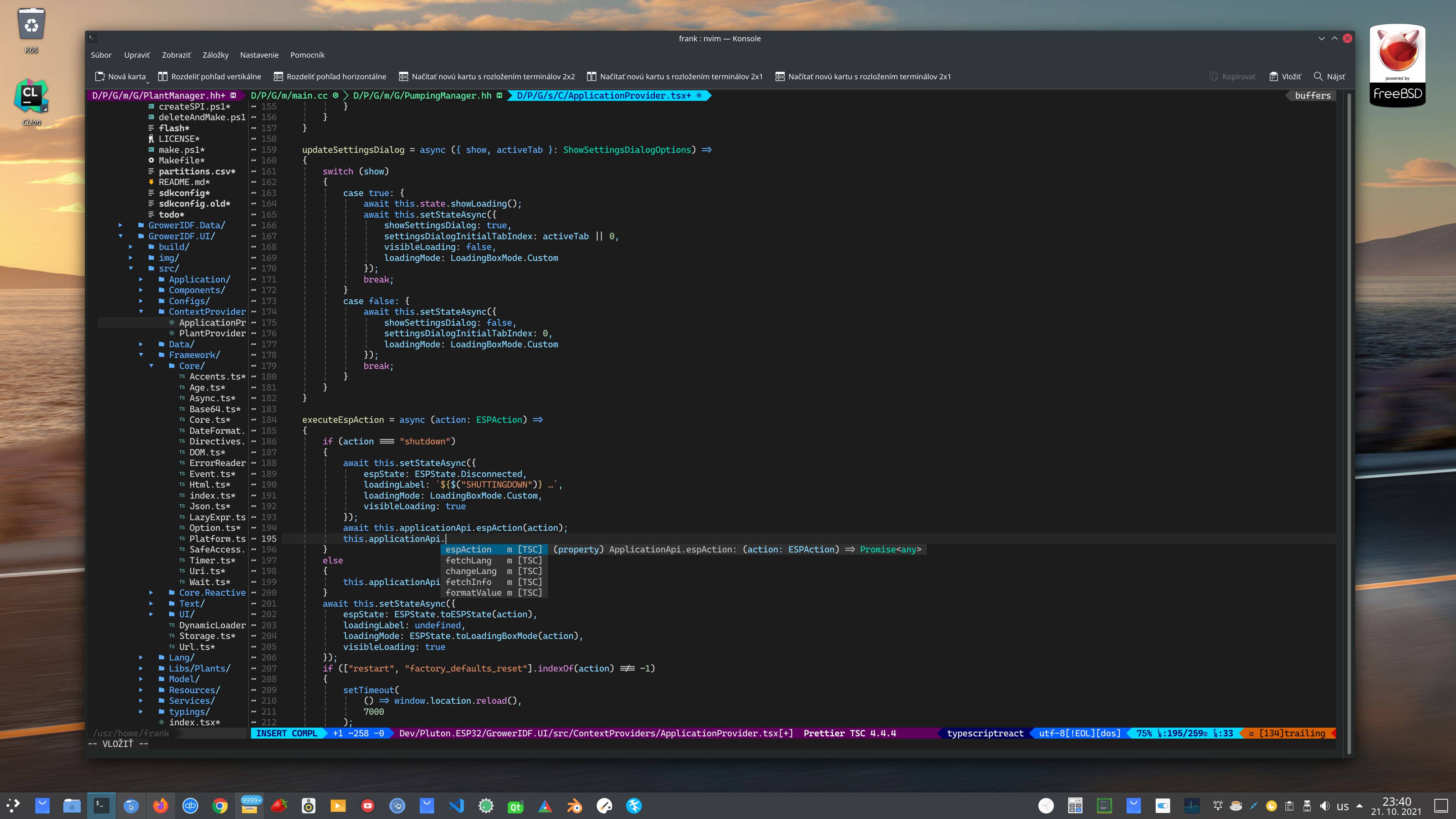The width and height of the screenshot is (1456, 819).
Task: Expand the Services folder arrow
Action: pos(141,700)
